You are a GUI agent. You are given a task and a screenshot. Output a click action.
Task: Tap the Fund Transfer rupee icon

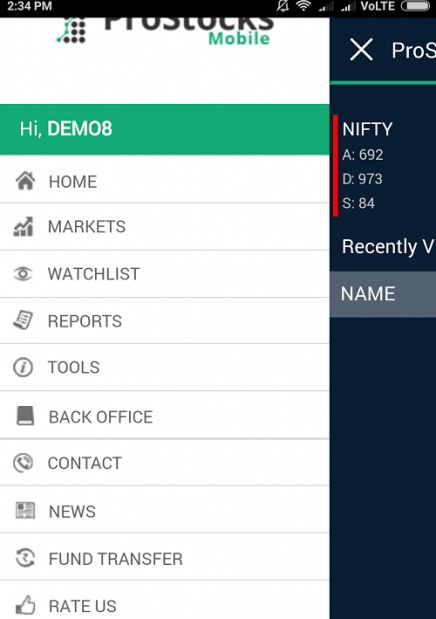click(25, 558)
